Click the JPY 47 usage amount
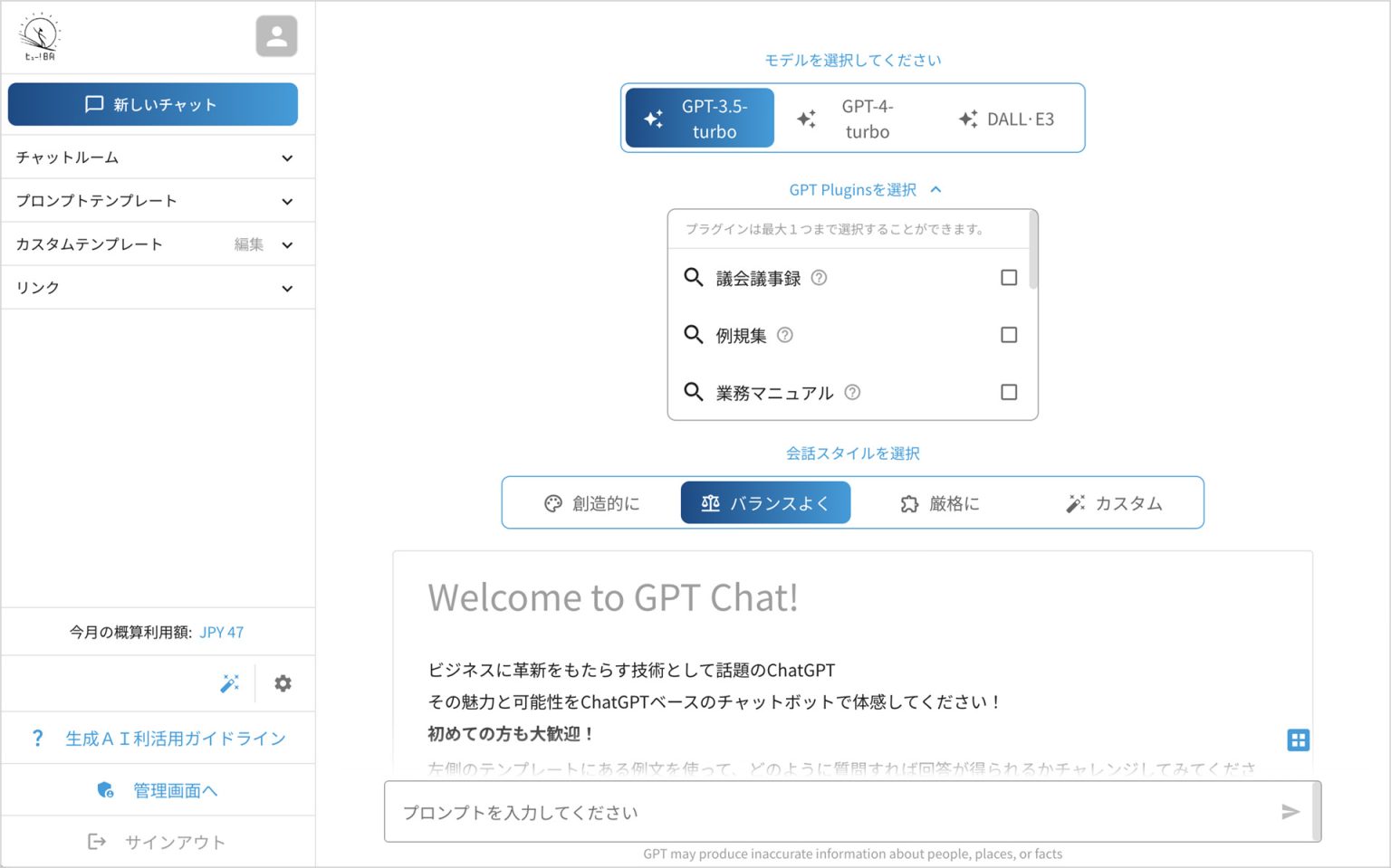This screenshot has height=868, width=1391. click(x=222, y=632)
